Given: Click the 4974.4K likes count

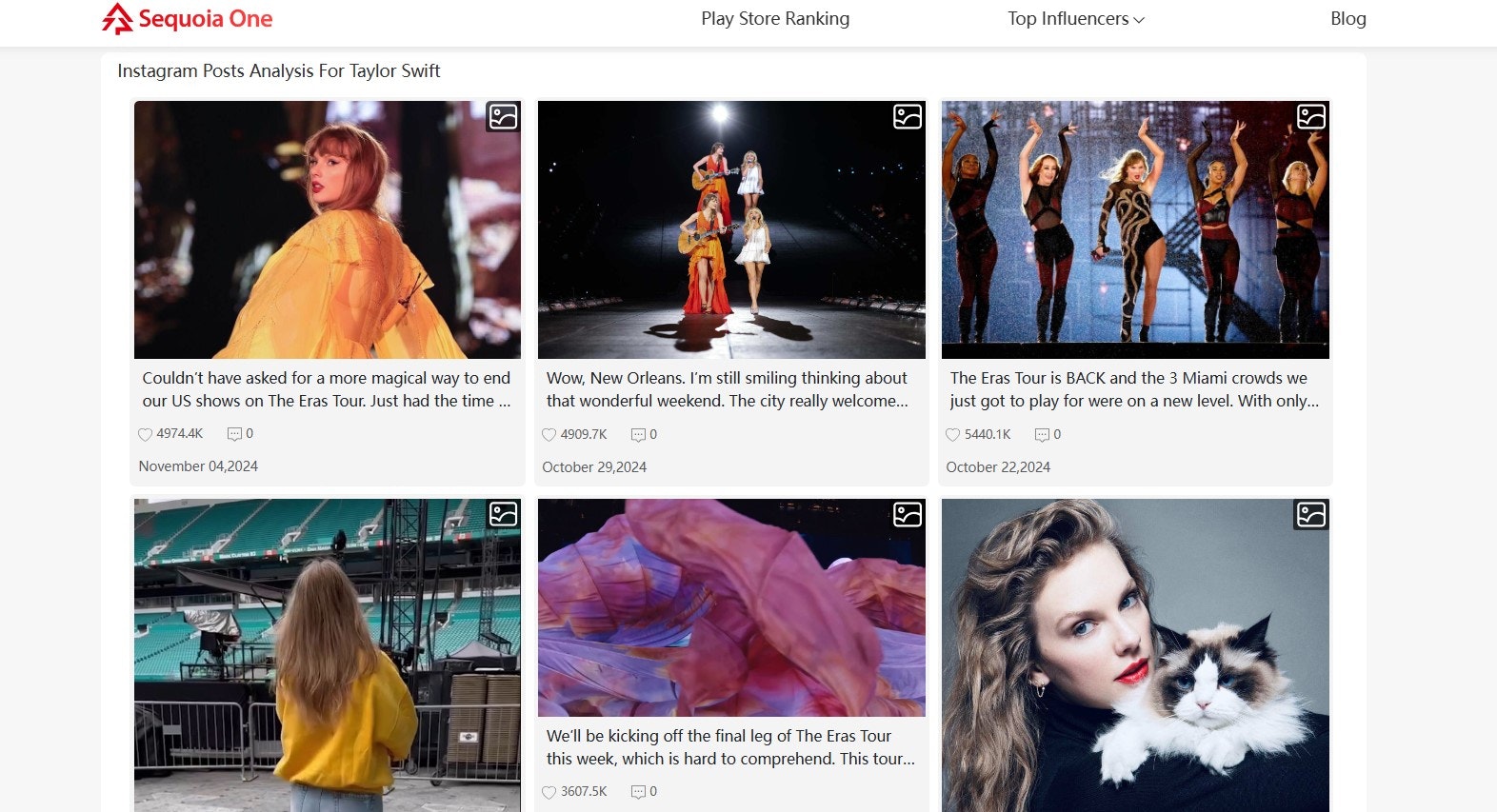Looking at the screenshot, I should 180,433.
